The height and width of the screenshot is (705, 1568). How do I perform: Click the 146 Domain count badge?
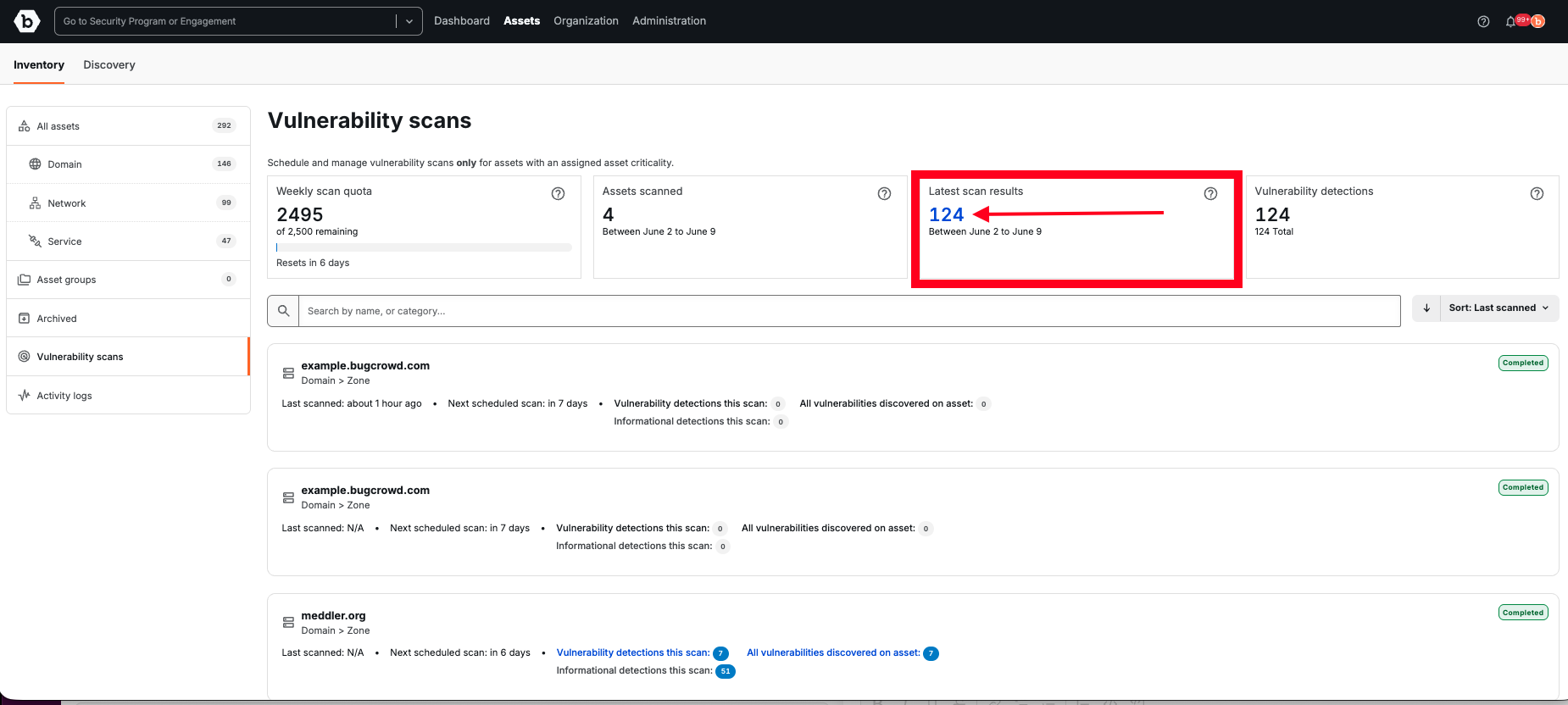(x=224, y=164)
